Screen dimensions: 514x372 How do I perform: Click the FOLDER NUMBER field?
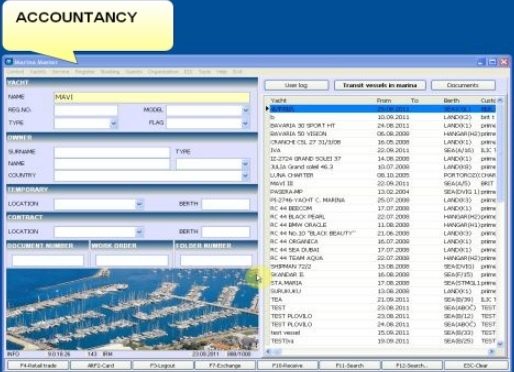pyautogui.click(x=216, y=260)
